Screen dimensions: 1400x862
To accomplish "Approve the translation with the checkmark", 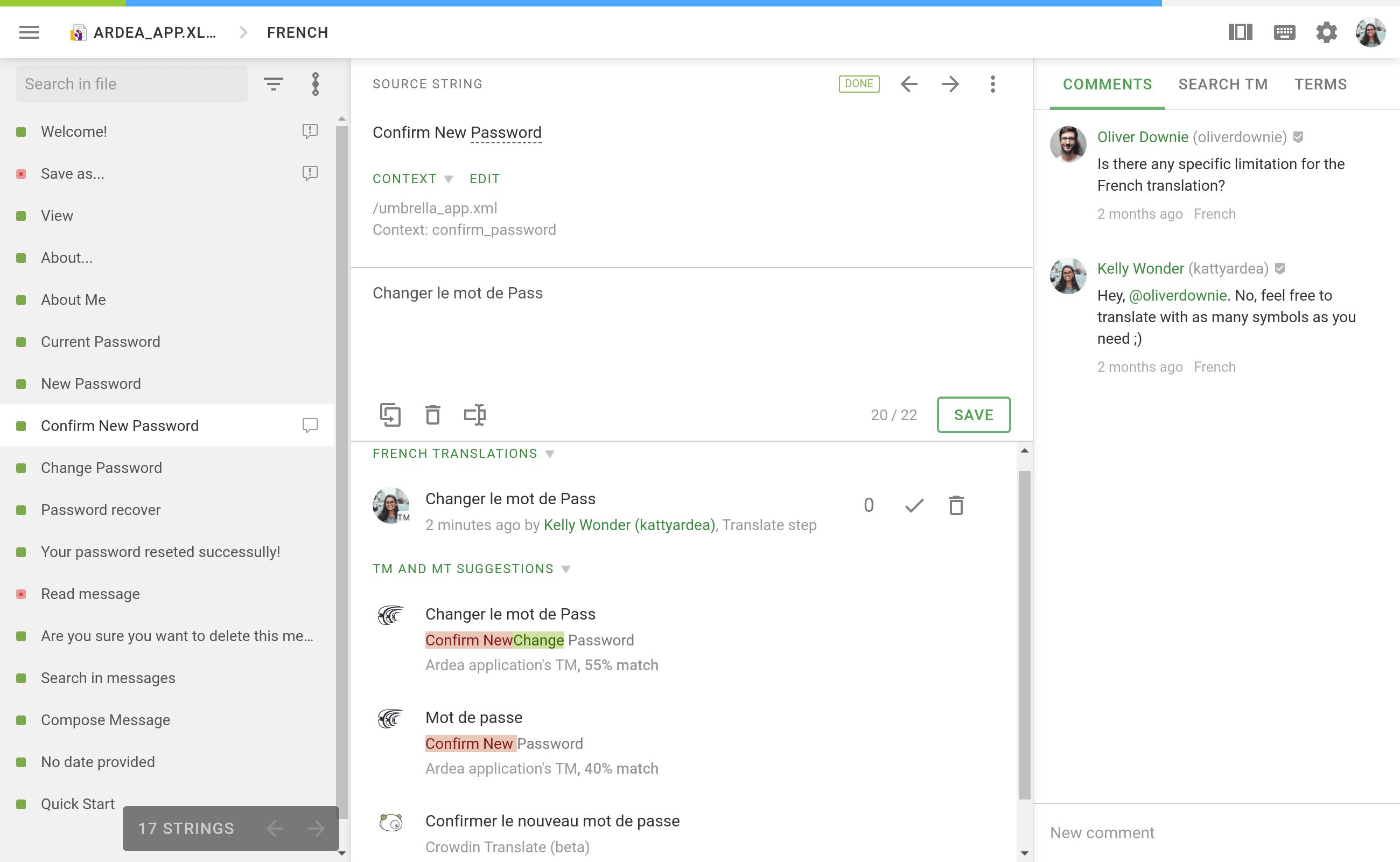I will click(914, 505).
